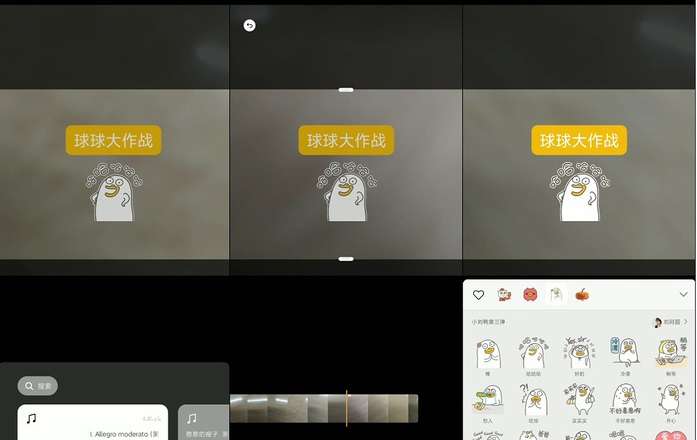Click the video filmstrip in timeline
Viewport: 697px width, 440px height.
(324, 408)
